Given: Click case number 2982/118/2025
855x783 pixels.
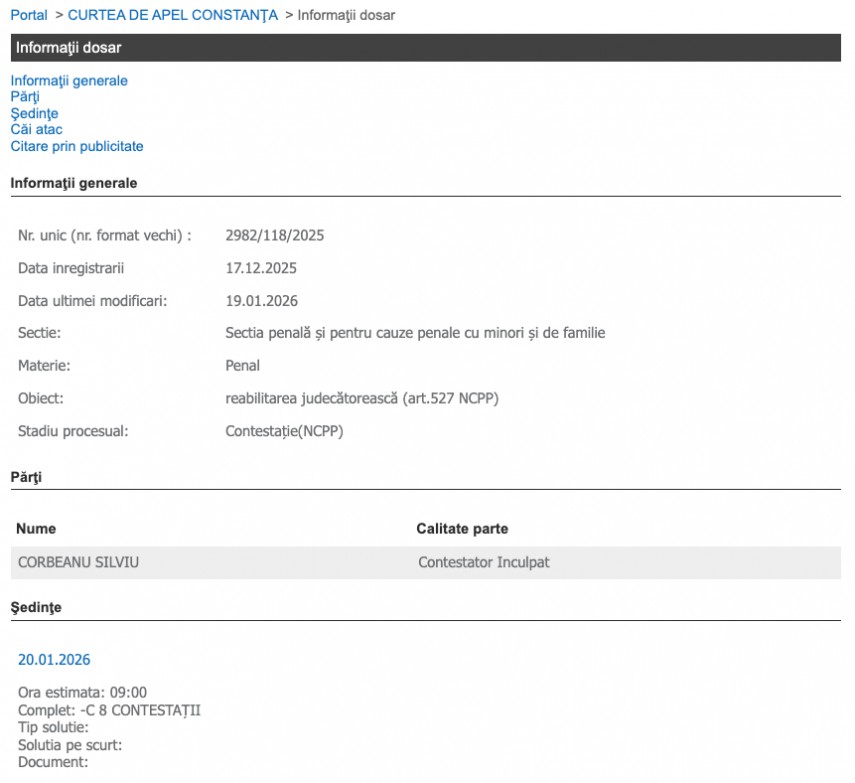Looking at the screenshot, I should point(275,236).
